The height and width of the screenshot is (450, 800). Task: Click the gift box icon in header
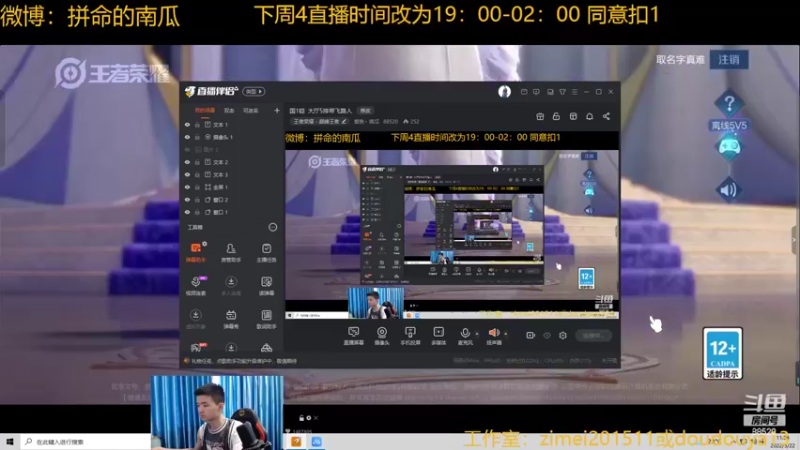pyautogui.click(x=540, y=116)
